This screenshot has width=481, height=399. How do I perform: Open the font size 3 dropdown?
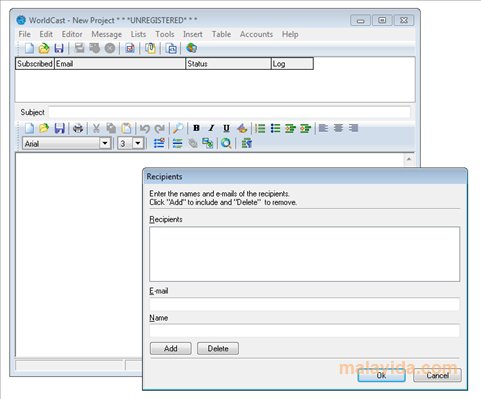point(138,144)
